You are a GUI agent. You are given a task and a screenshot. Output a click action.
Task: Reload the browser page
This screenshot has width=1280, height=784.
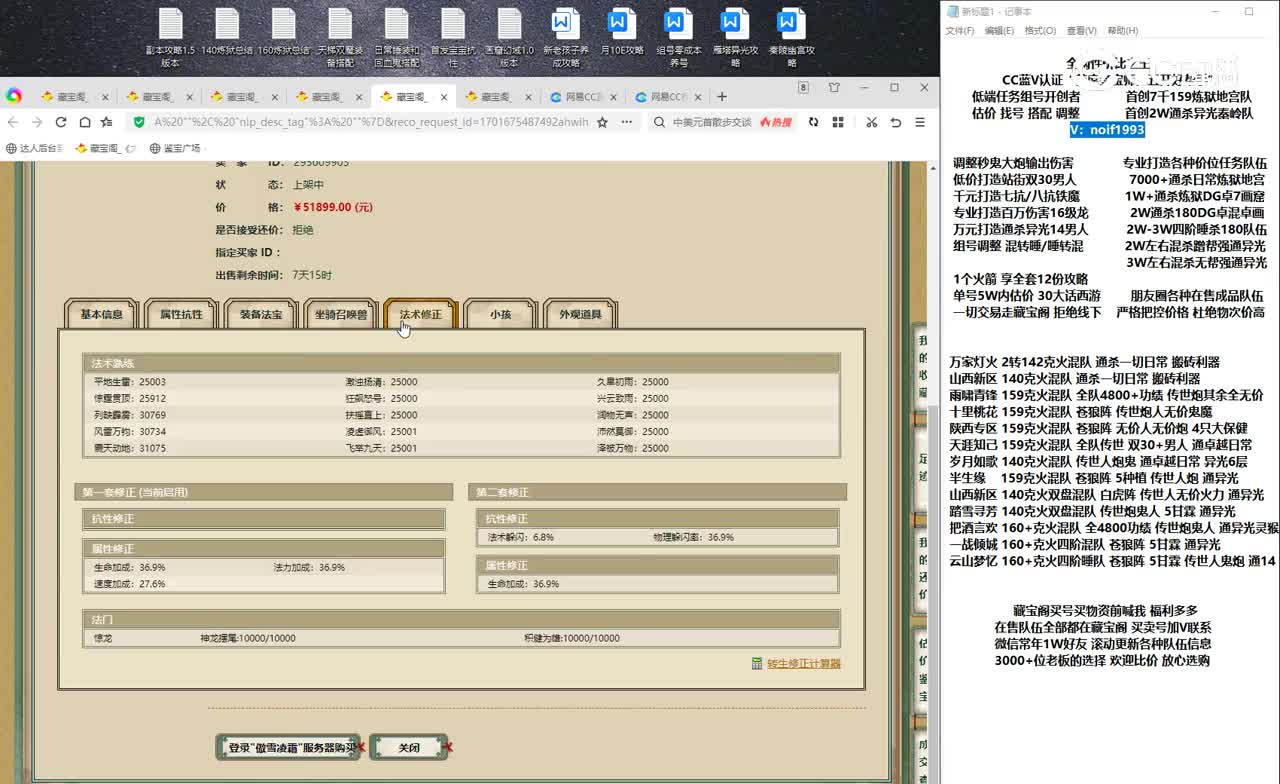61,122
